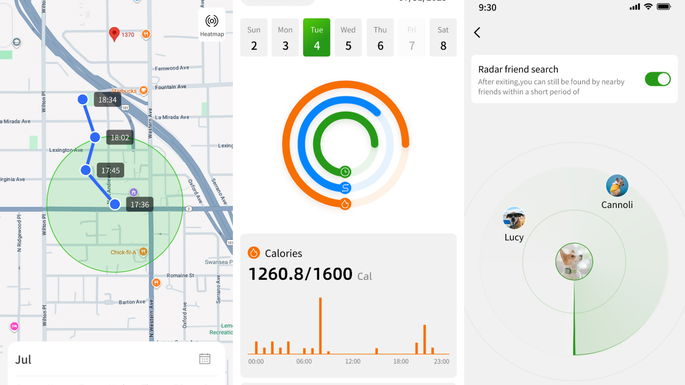Open the calendar icon beside Jul

[x=204, y=359]
